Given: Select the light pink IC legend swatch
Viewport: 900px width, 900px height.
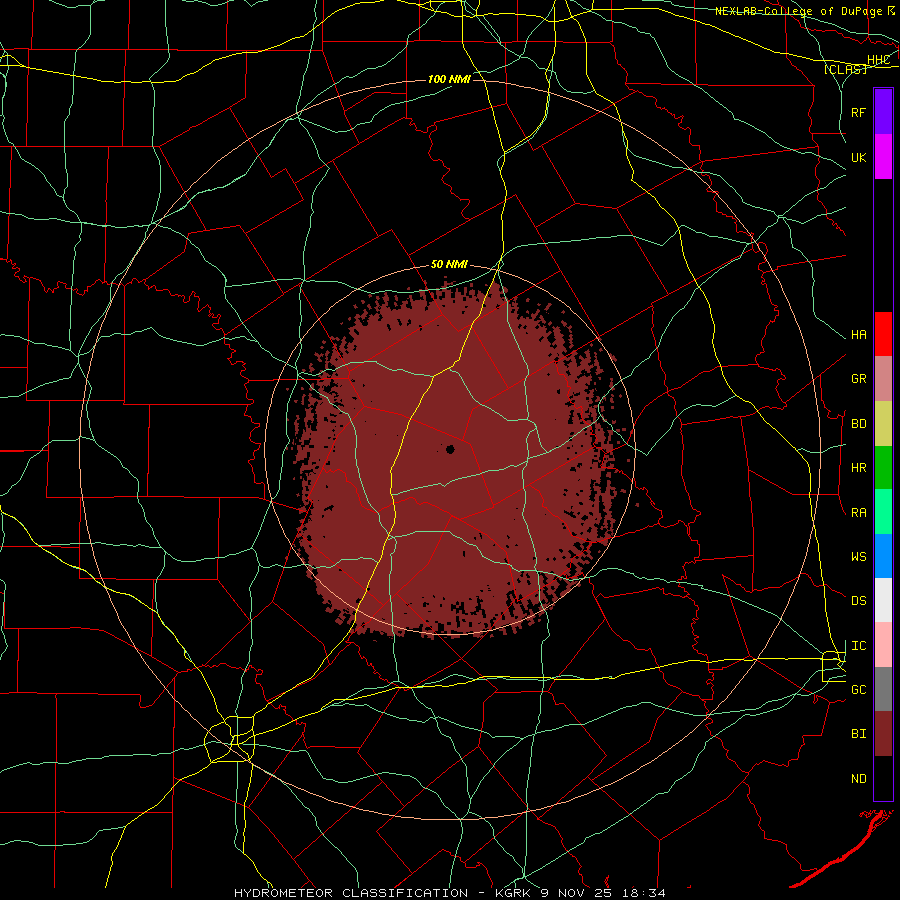Looking at the screenshot, I should click(x=883, y=645).
